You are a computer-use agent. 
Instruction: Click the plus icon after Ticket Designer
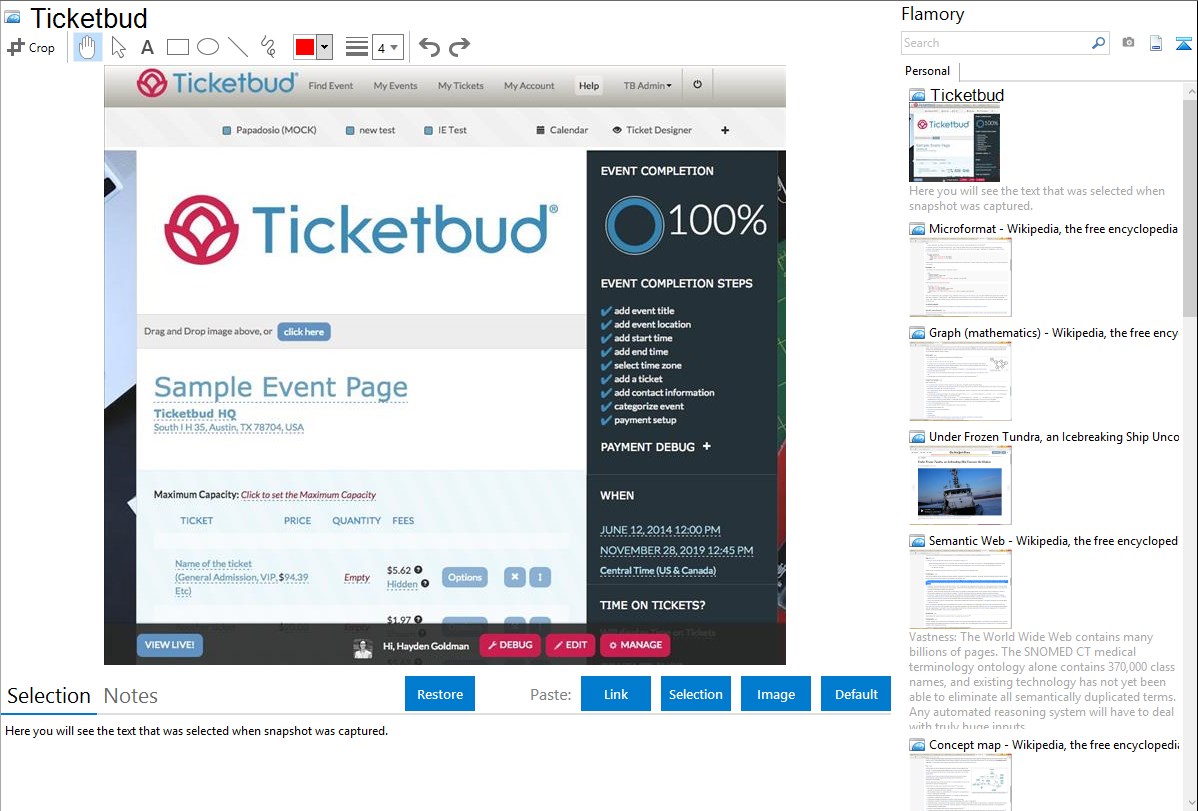pyautogui.click(x=725, y=130)
